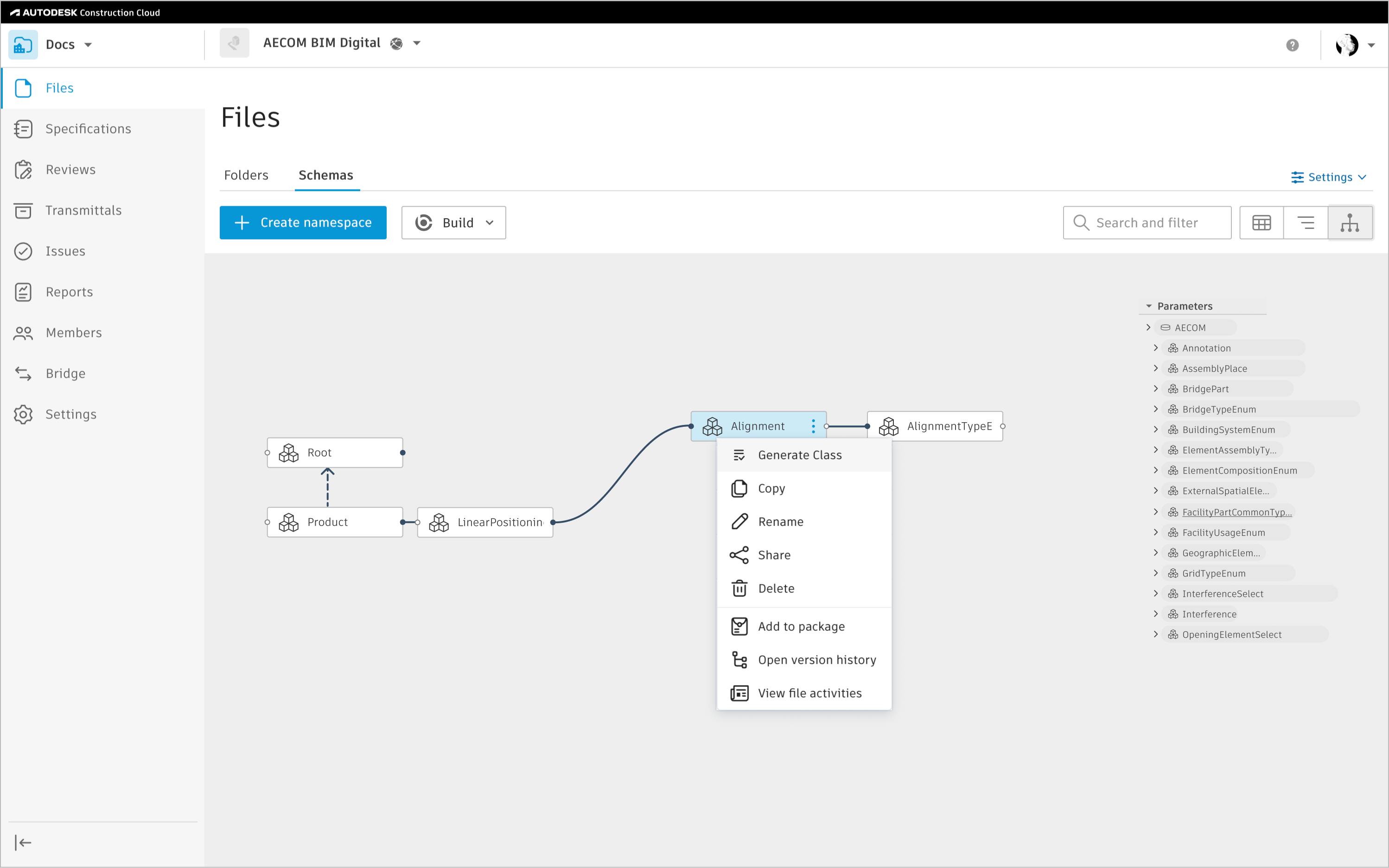
Task: Collapse the left sidebar using the arrow icon
Action: pyautogui.click(x=23, y=842)
